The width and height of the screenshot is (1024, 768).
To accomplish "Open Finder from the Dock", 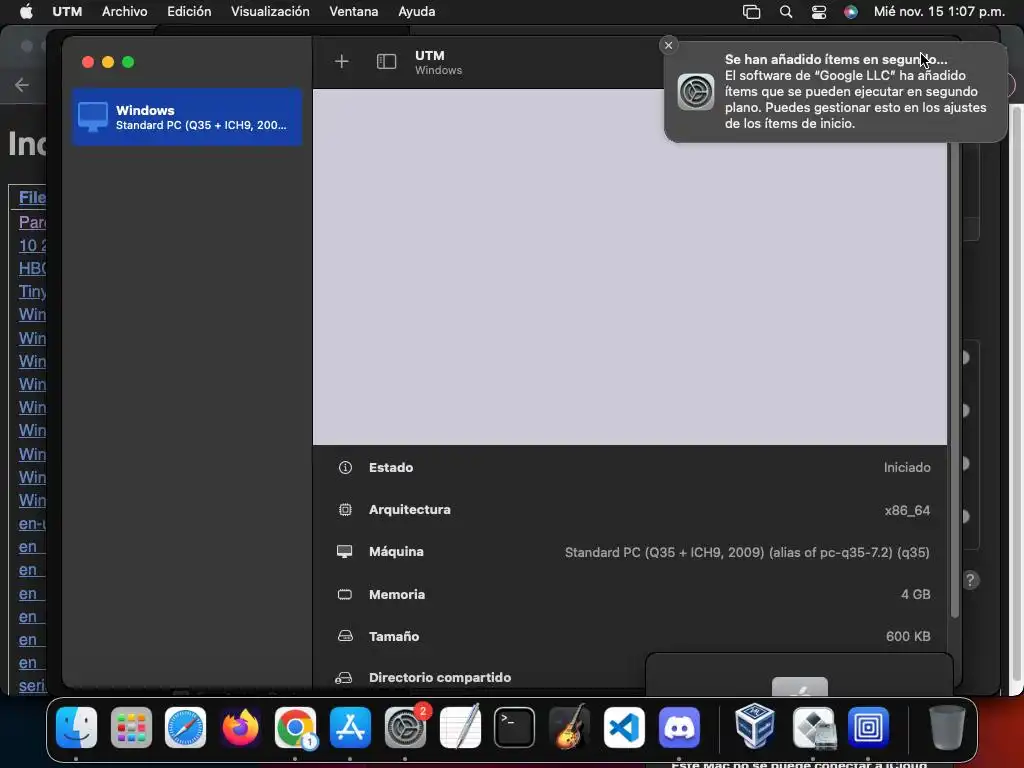I will [76, 727].
